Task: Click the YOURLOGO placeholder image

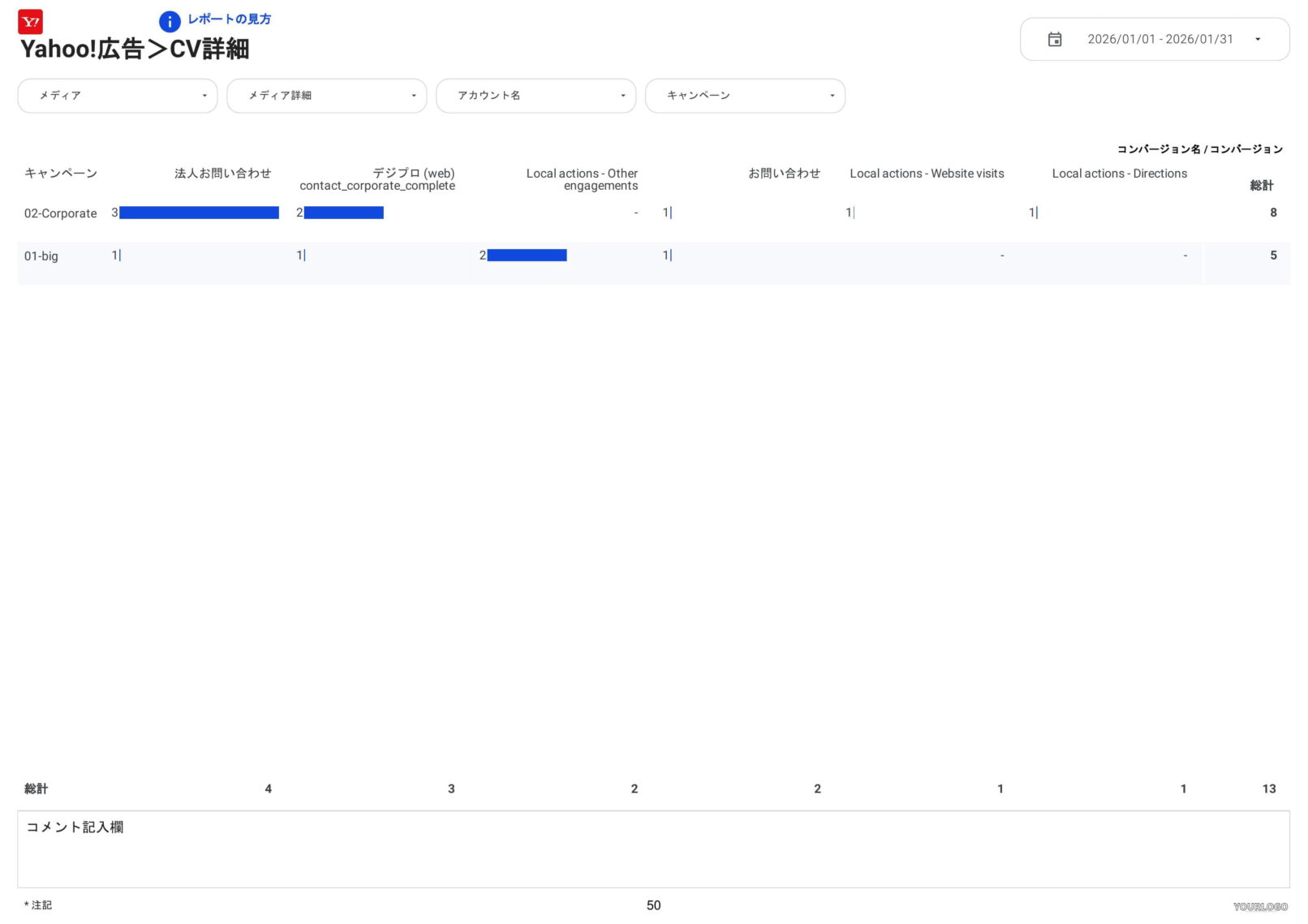Action: tap(1259, 906)
